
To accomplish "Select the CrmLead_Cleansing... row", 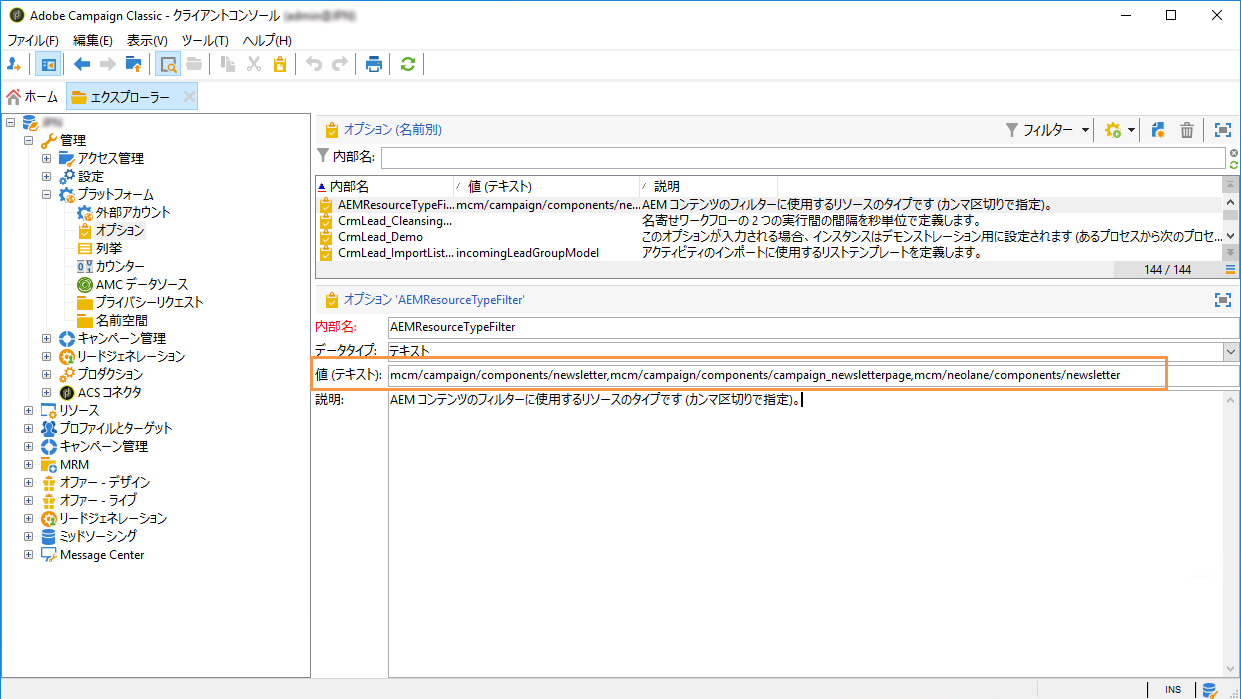I will (x=768, y=220).
